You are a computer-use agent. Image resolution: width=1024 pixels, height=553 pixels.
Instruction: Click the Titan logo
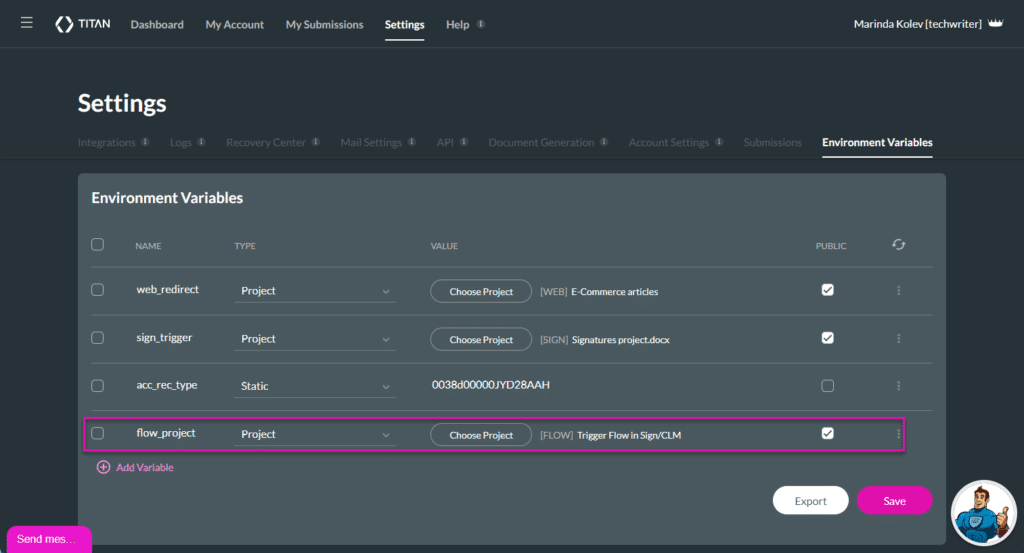pyautogui.click(x=83, y=24)
